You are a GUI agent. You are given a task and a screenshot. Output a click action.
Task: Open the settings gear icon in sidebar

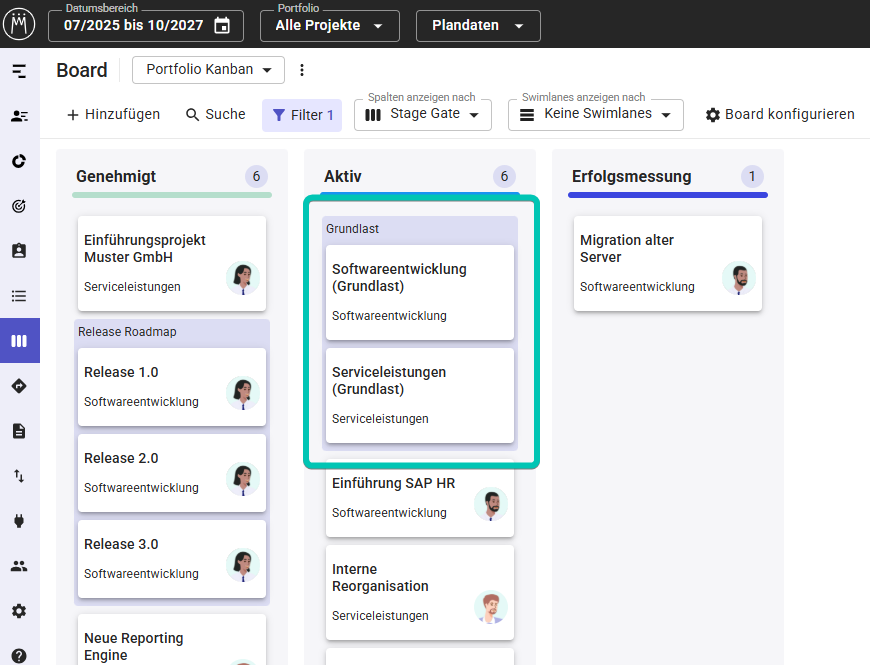19,611
